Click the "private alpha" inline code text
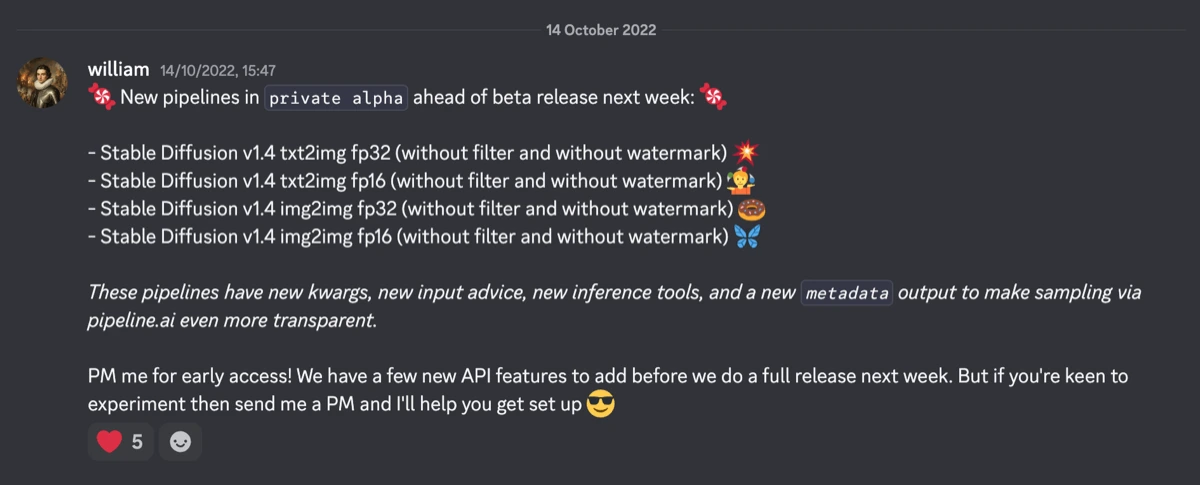This screenshot has height=485, width=1200. click(x=336, y=98)
